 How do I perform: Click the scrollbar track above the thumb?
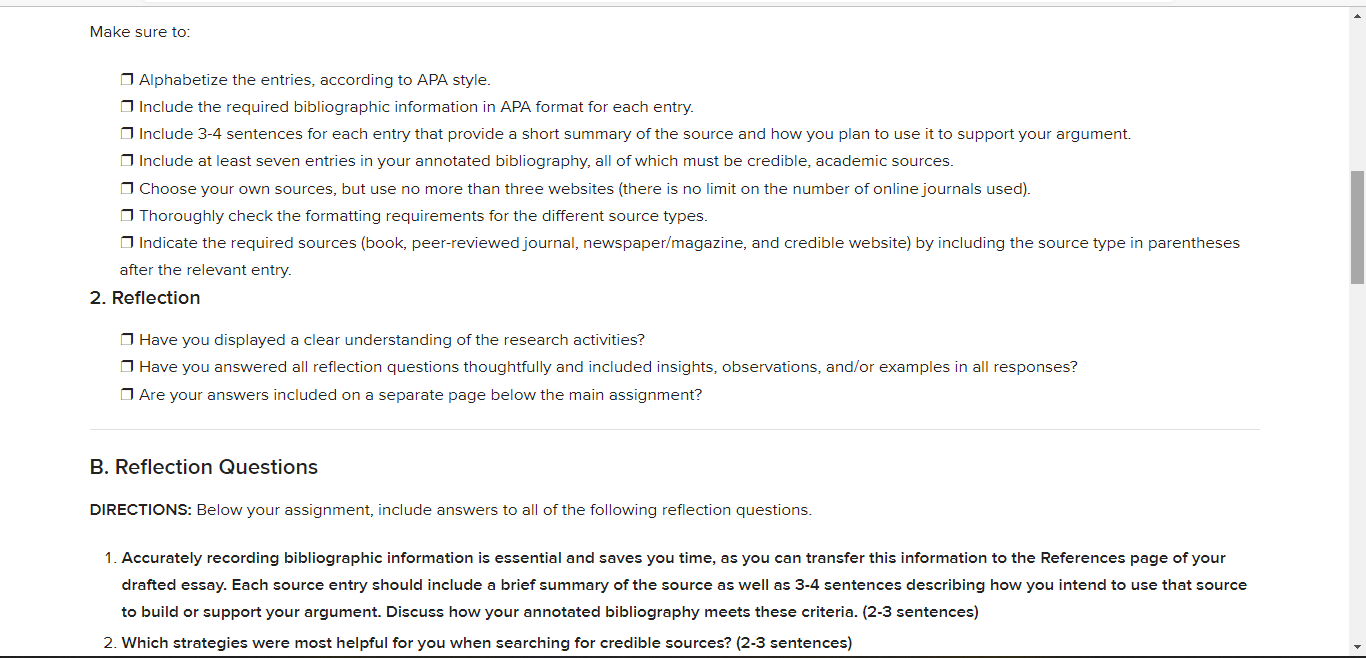tap(1357, 97)
